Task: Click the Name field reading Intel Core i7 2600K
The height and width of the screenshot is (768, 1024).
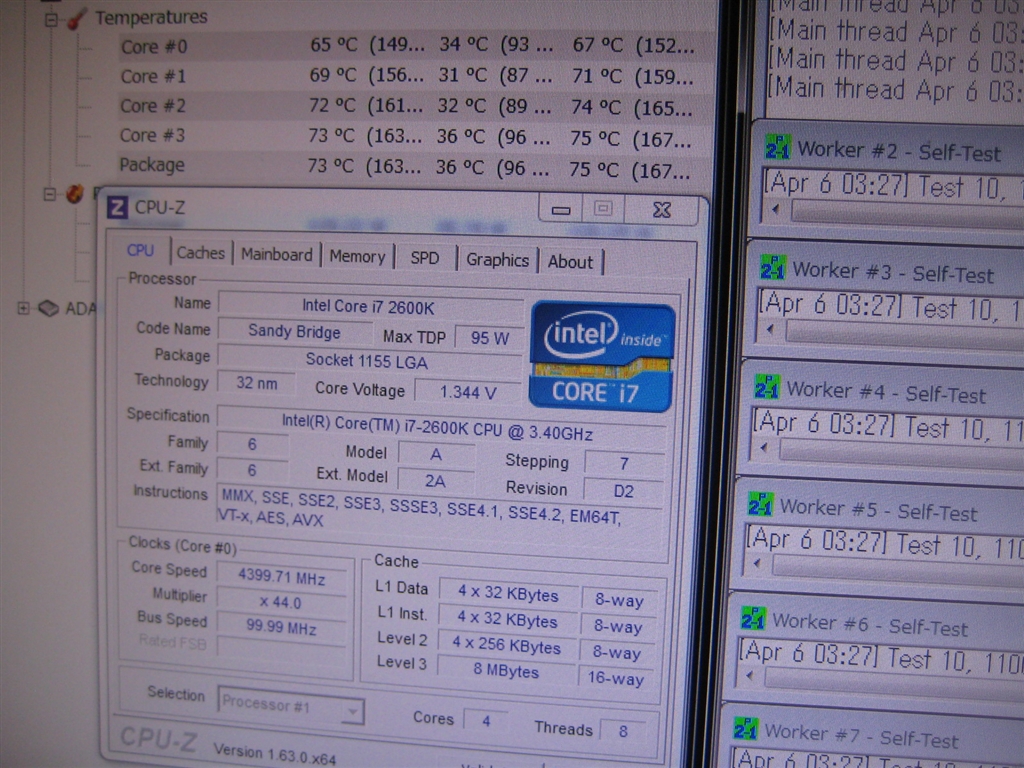Action: click(371, 306)
